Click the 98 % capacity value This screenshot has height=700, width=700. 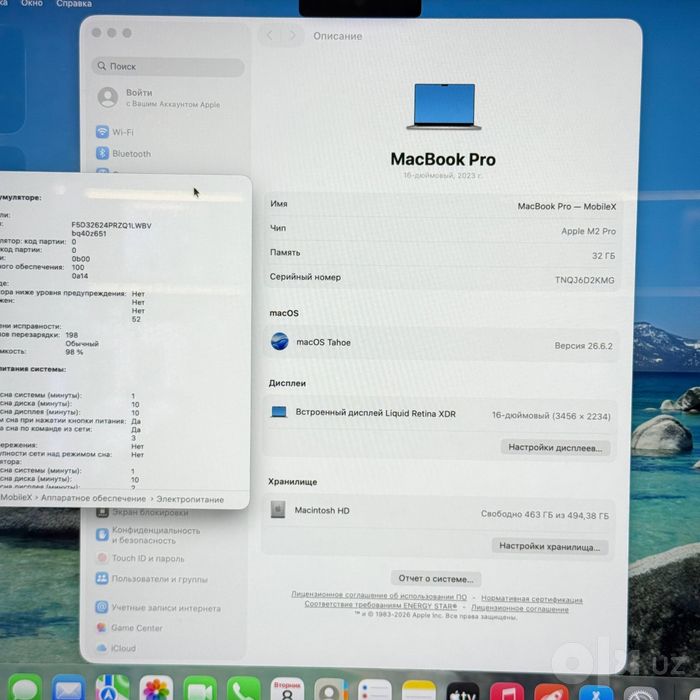click(x=74, y=352)
